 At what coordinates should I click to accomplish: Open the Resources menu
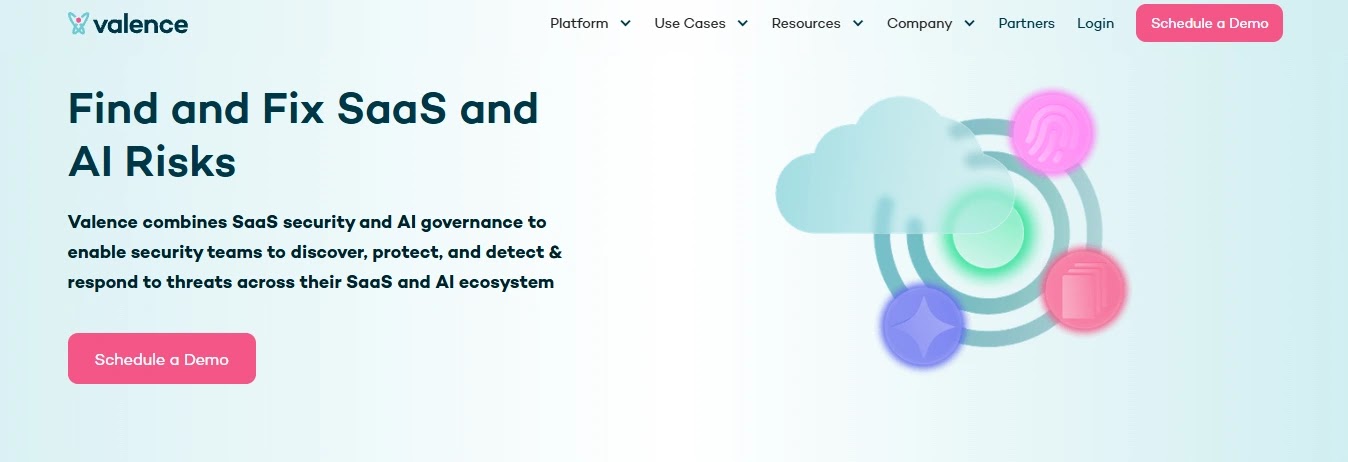[x=806, y=23]
